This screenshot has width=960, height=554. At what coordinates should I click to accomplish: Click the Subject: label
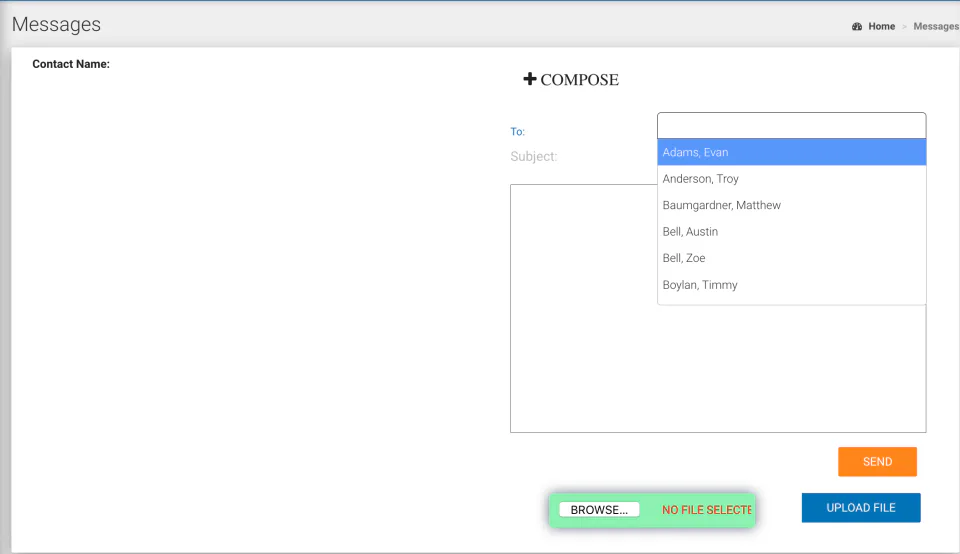coord(534,156)
